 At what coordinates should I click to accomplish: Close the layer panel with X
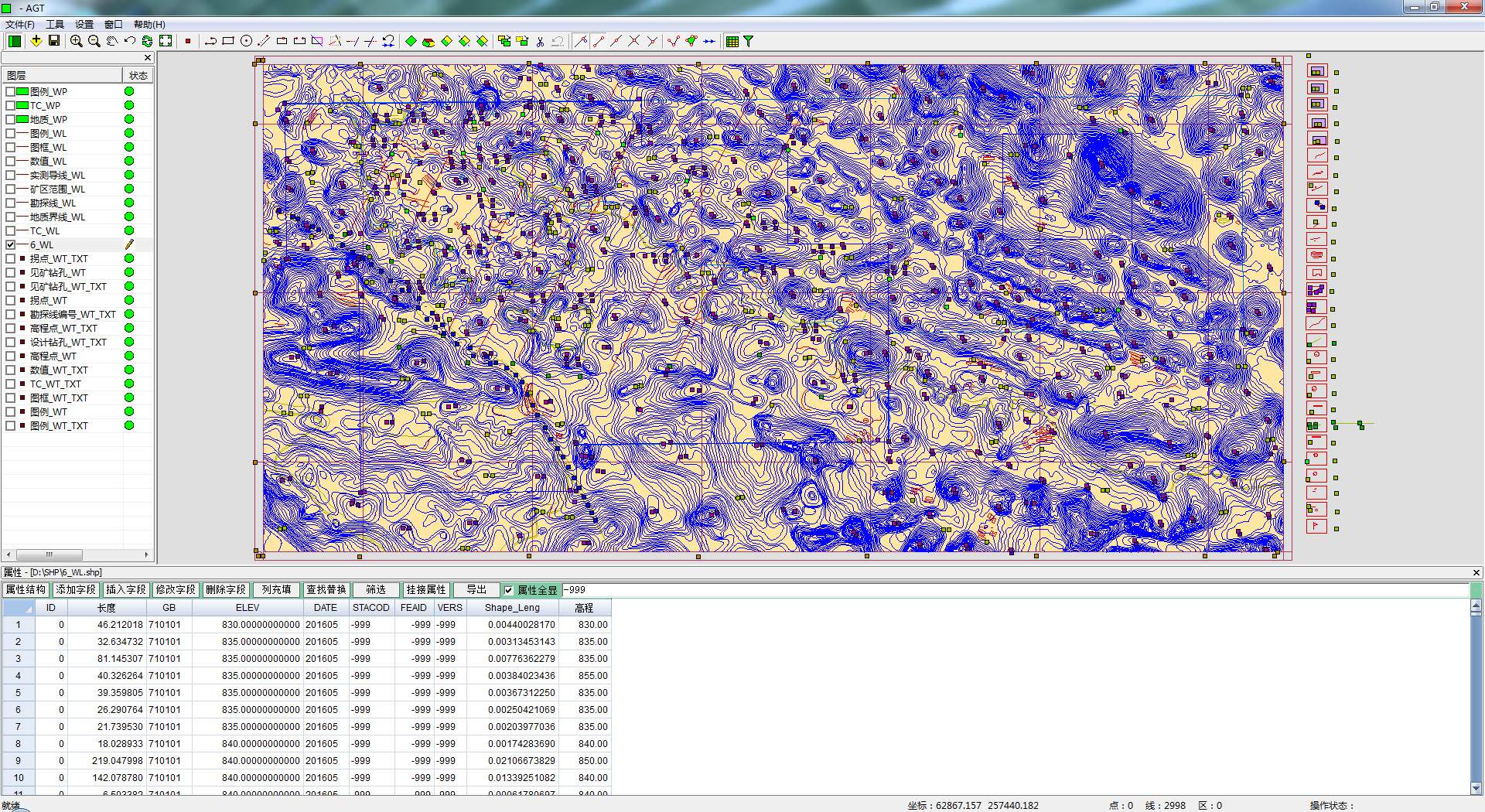[x=148, y=58]
